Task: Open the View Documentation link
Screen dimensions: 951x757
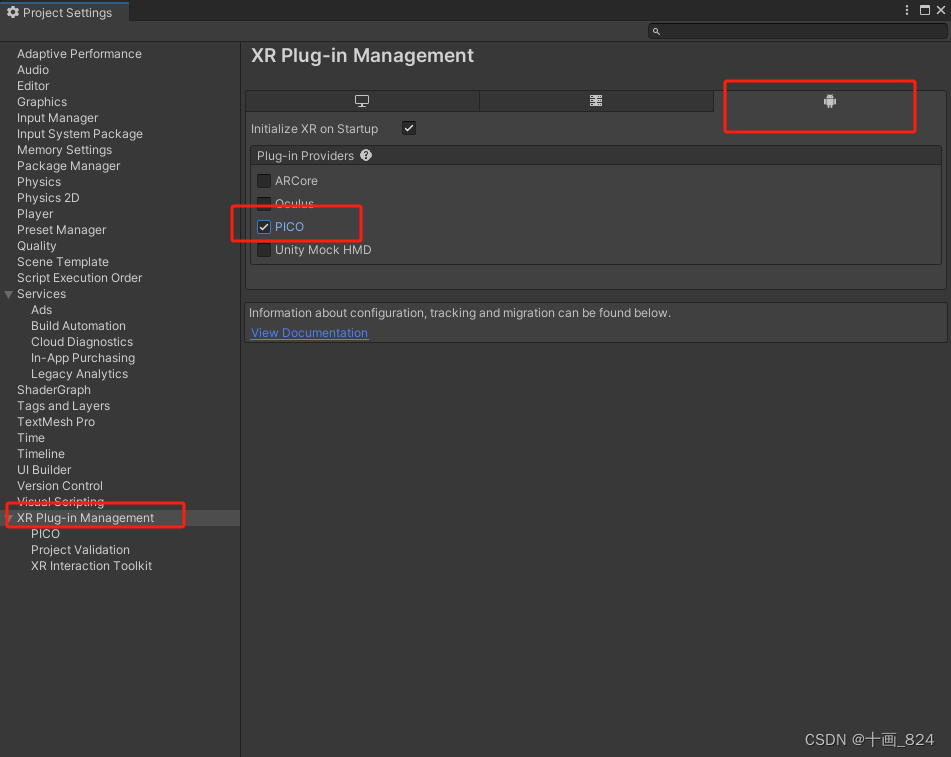Action: click(309, 332)
